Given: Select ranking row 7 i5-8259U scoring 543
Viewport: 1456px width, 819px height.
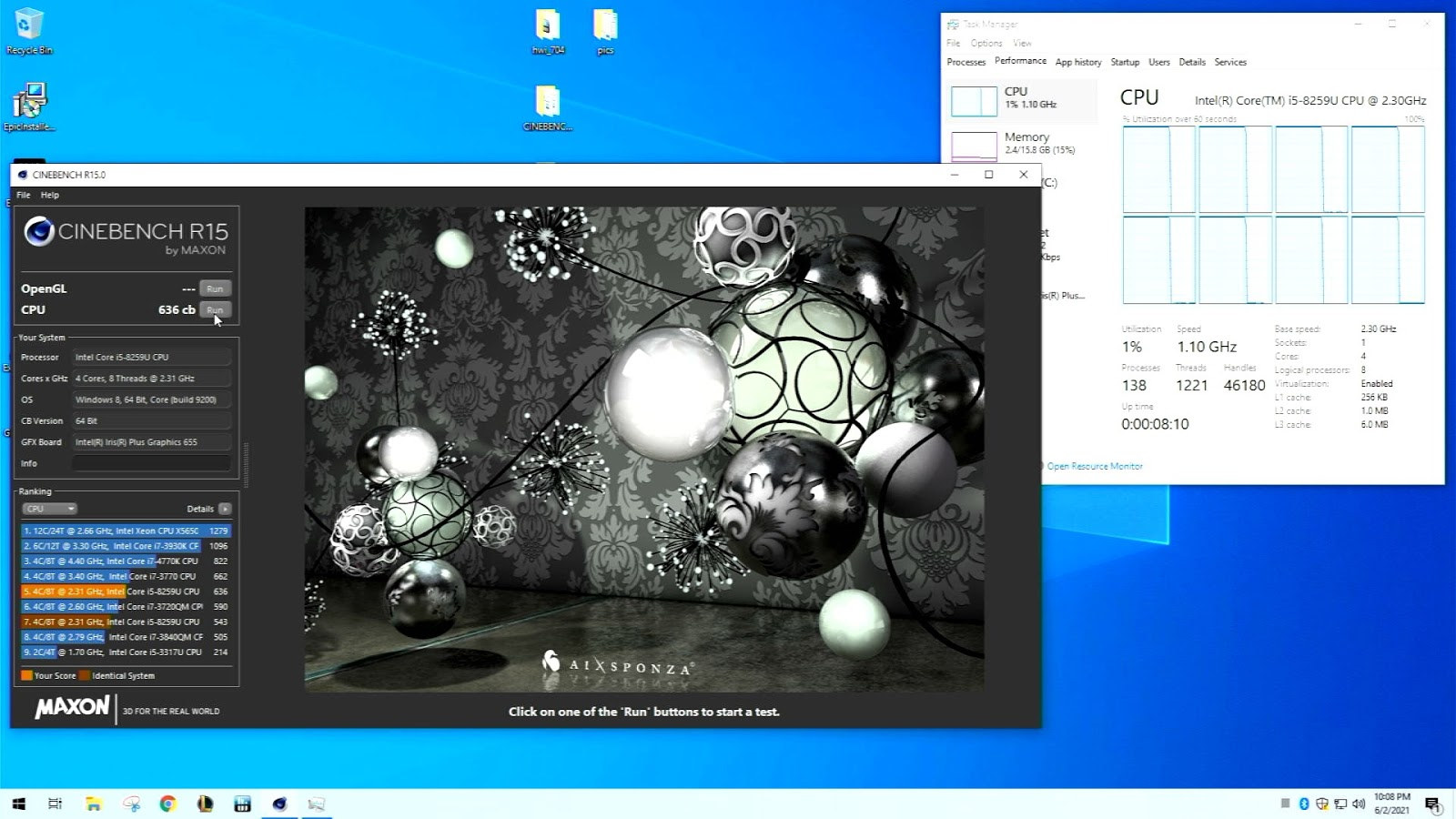Looking at the screenshot, I should click(x=126, y=622).
